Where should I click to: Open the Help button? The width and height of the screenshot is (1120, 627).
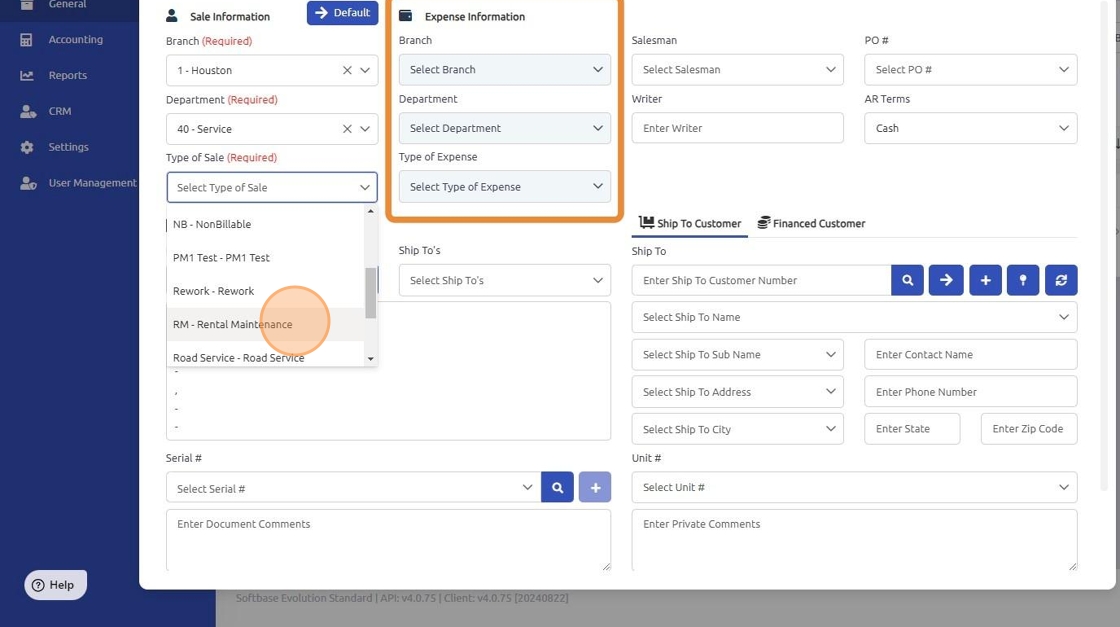point(55,585)
